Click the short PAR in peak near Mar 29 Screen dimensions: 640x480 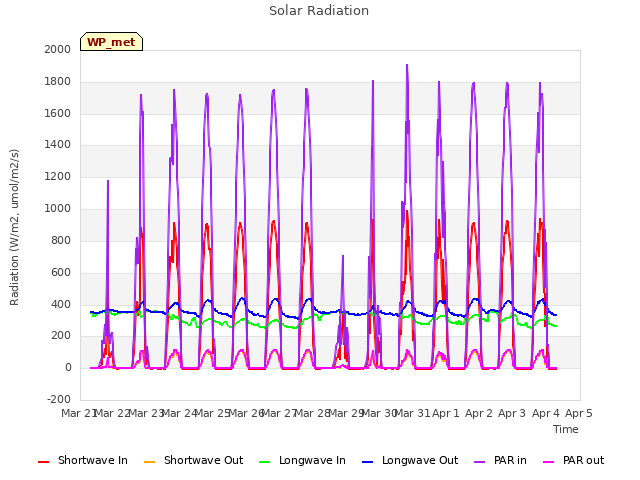coord(343,257)
